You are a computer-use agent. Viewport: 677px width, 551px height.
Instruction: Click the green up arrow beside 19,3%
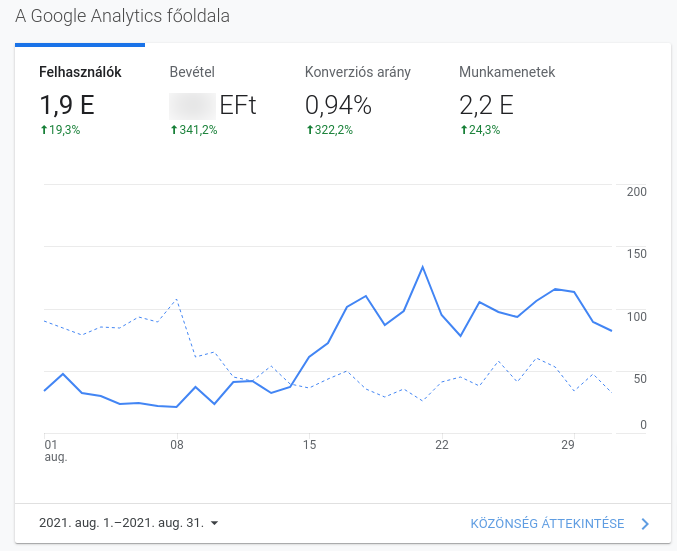(44, 130)
